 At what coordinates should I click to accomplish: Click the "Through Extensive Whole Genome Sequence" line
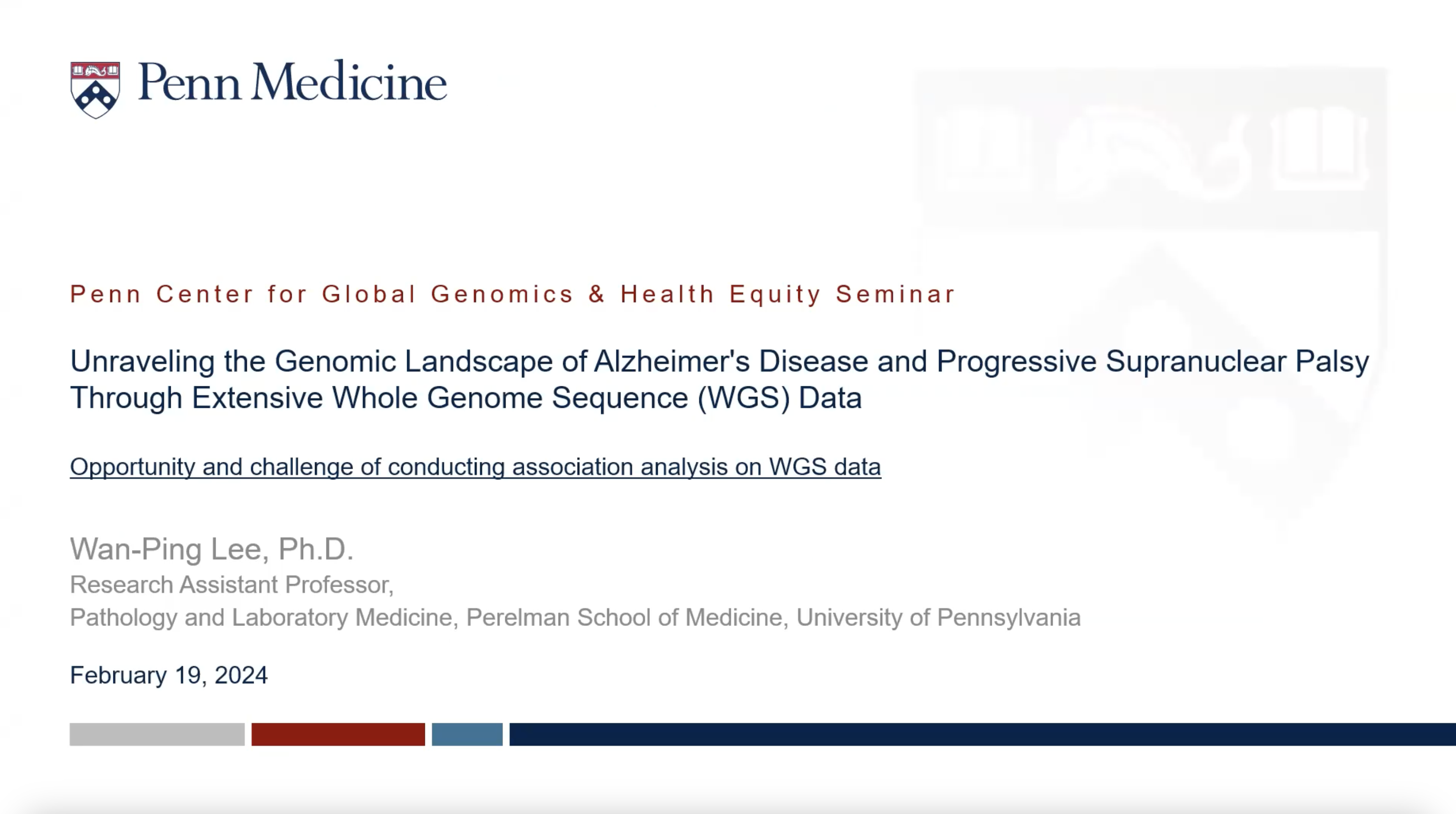[466, 398]
